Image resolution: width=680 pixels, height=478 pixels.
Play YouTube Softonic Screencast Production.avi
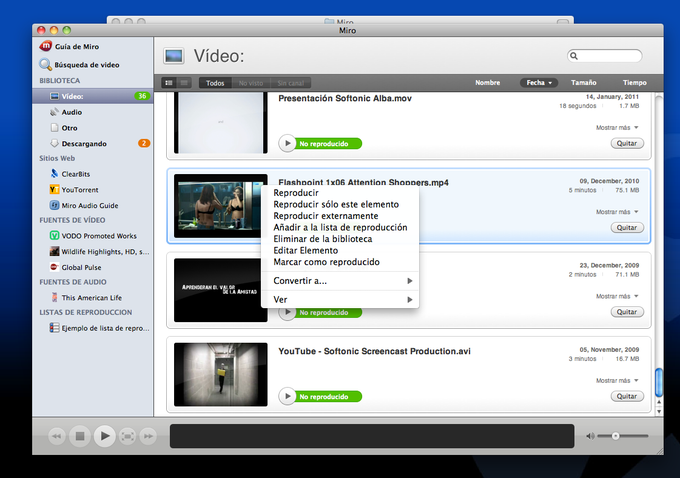287,396
